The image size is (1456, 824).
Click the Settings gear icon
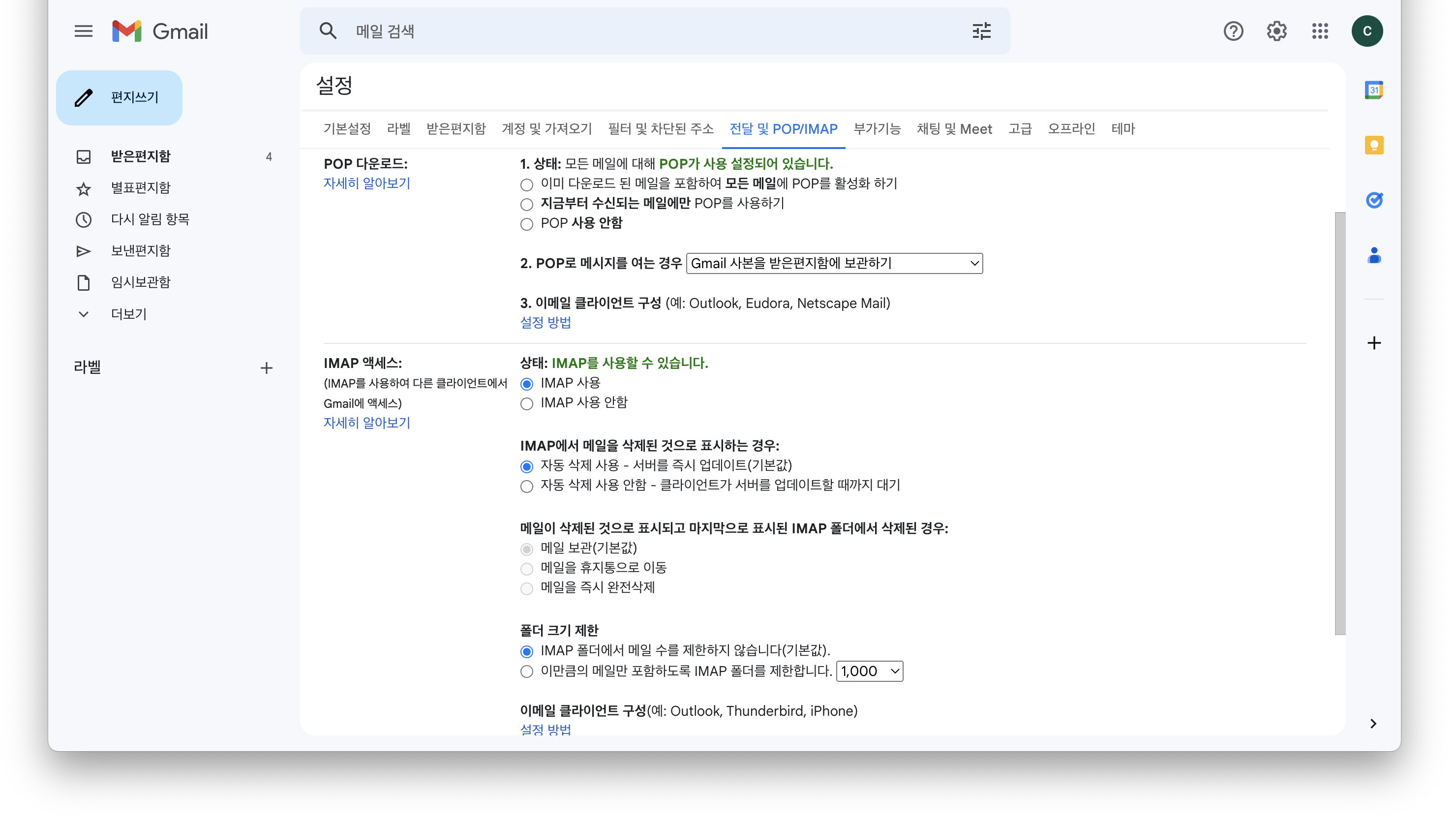coord(1276,31)
